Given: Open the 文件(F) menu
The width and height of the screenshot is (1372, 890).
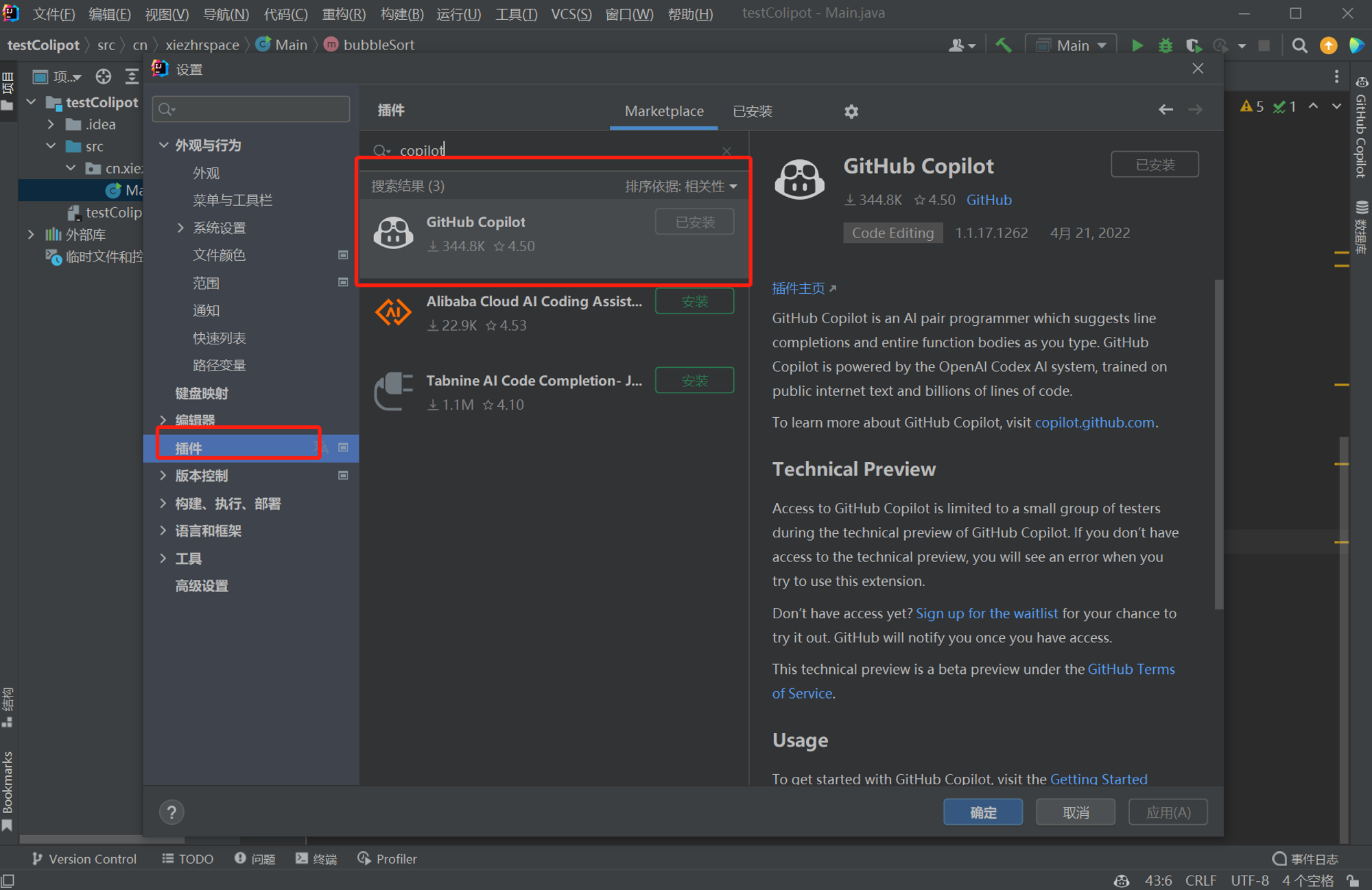Looking at the screenshot, I should tap(54, 14).
